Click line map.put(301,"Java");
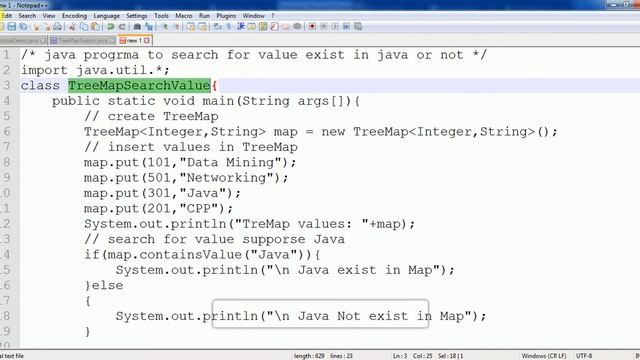640x360 pixels. click(x=162, y=193)
